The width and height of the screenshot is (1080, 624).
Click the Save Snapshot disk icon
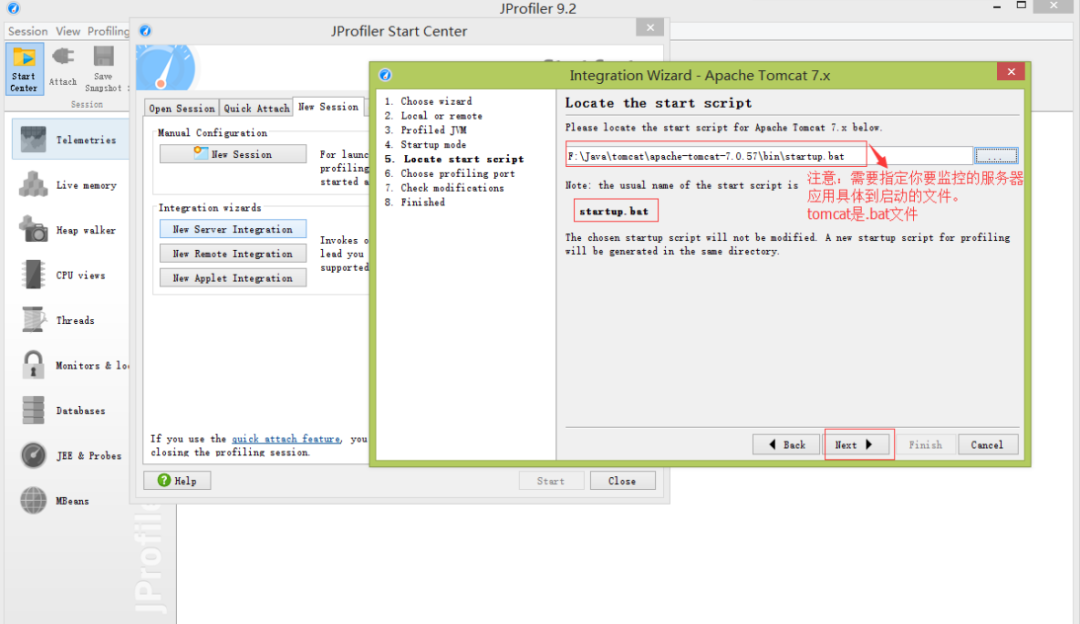coord(103,56)
